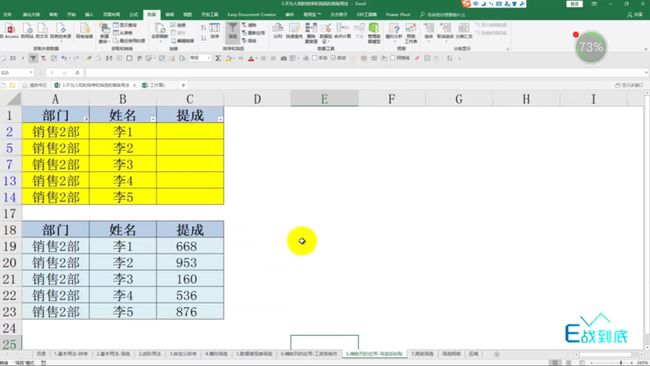Open the Power Pivot ribbon tab

398,15
